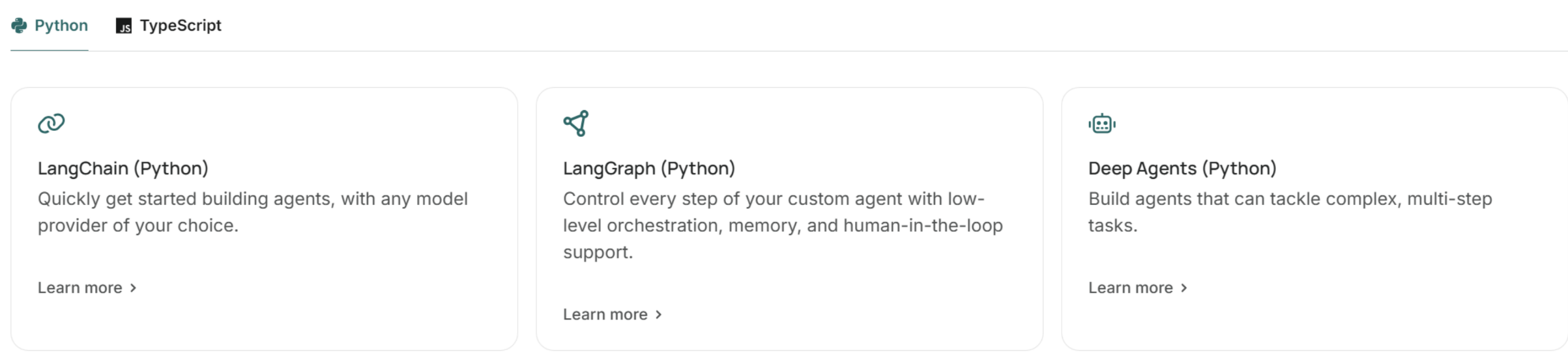Click the Python snake logo icon
This screenshot has height=358, width=1568.
pyautogui.click(x=19, y=25)
